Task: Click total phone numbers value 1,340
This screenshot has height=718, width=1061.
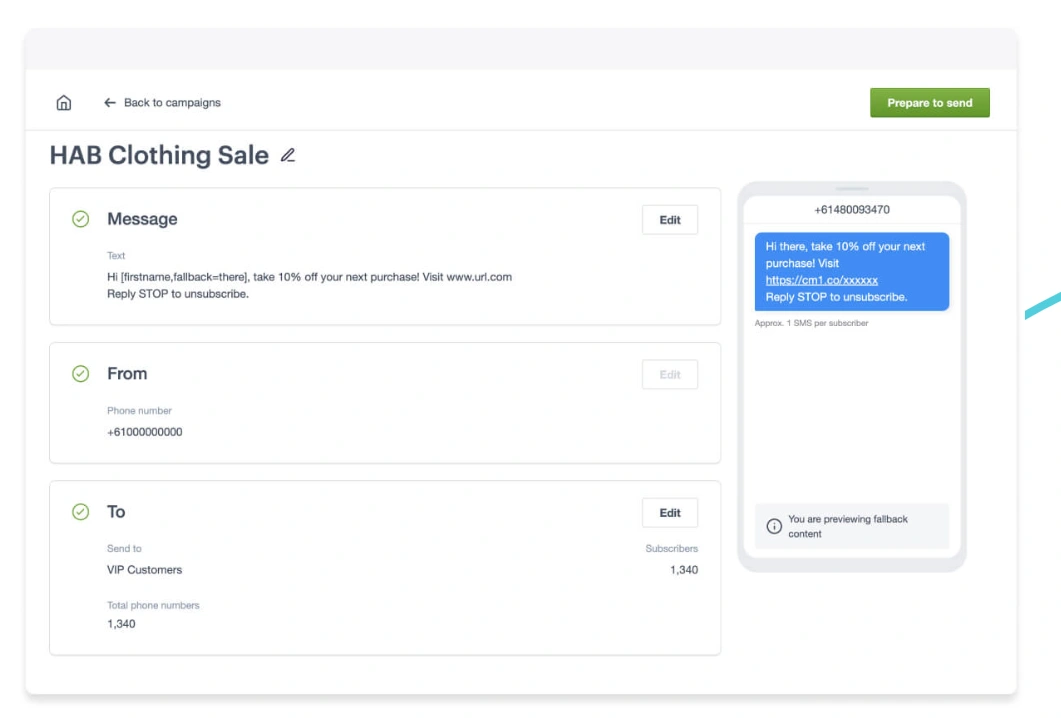Action: pyautogui.click(x=121, y=624)
